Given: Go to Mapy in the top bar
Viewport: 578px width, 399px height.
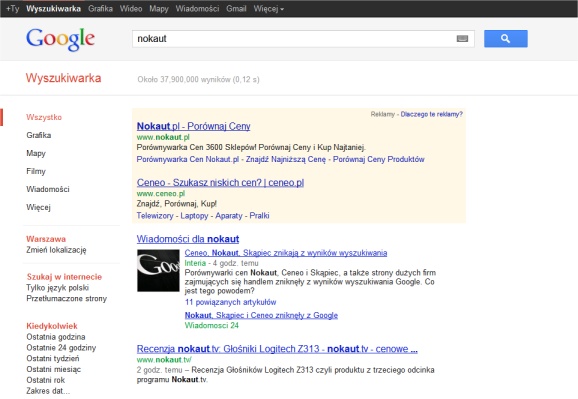Looking at the screenshot, I should tap(159, 8).
